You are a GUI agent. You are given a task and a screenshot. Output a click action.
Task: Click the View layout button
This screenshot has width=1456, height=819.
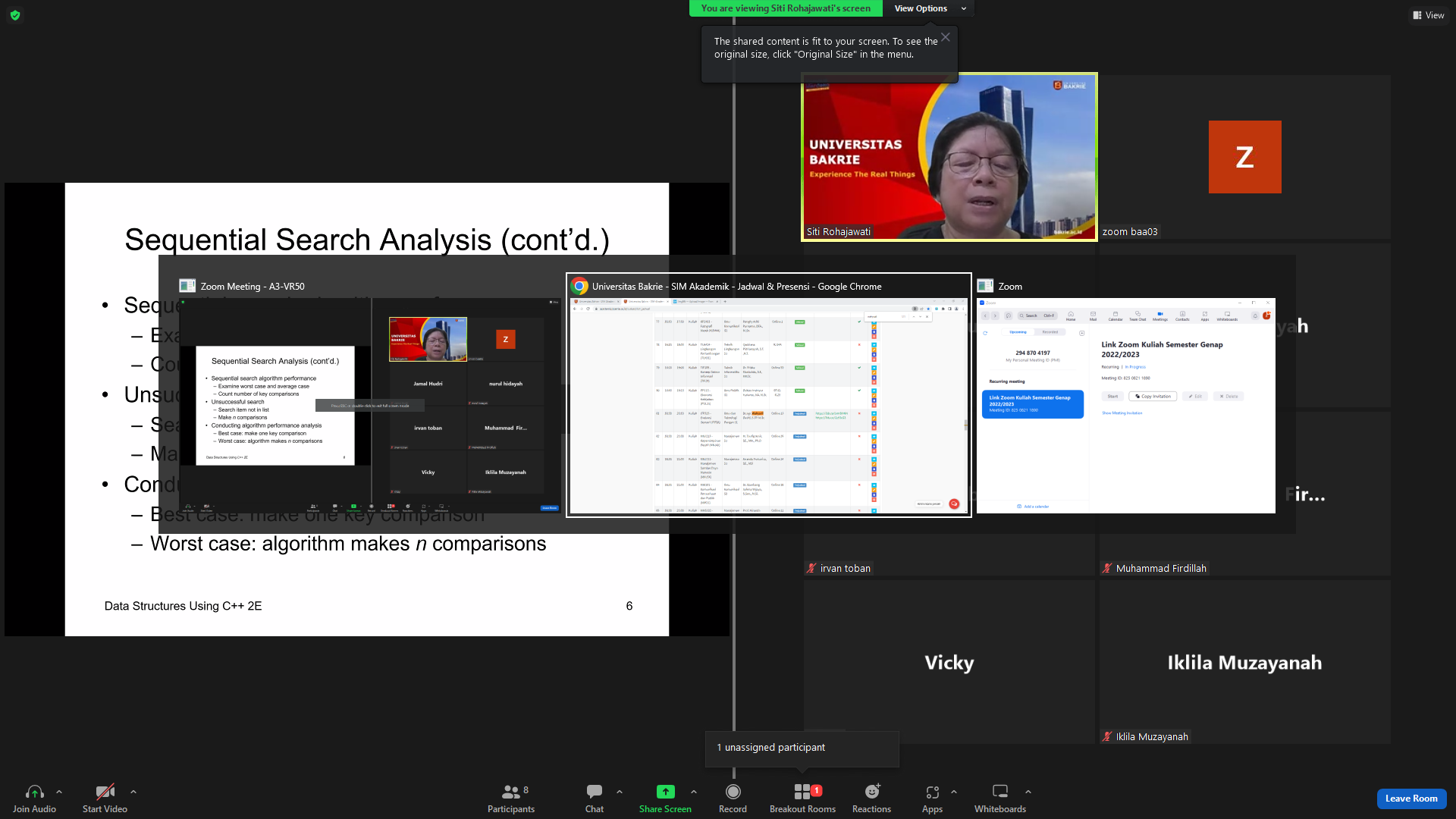coord(1428,15)
